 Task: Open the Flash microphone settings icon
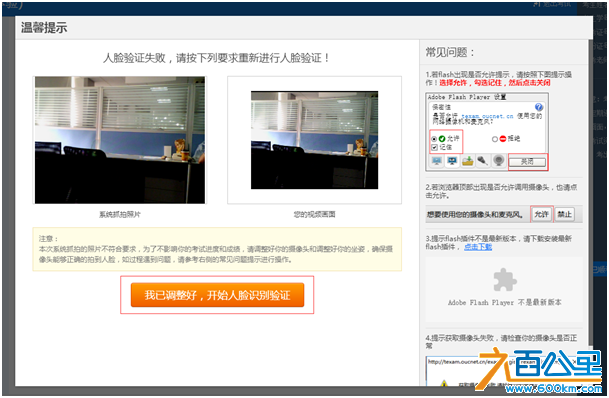(x=482, y=160)
